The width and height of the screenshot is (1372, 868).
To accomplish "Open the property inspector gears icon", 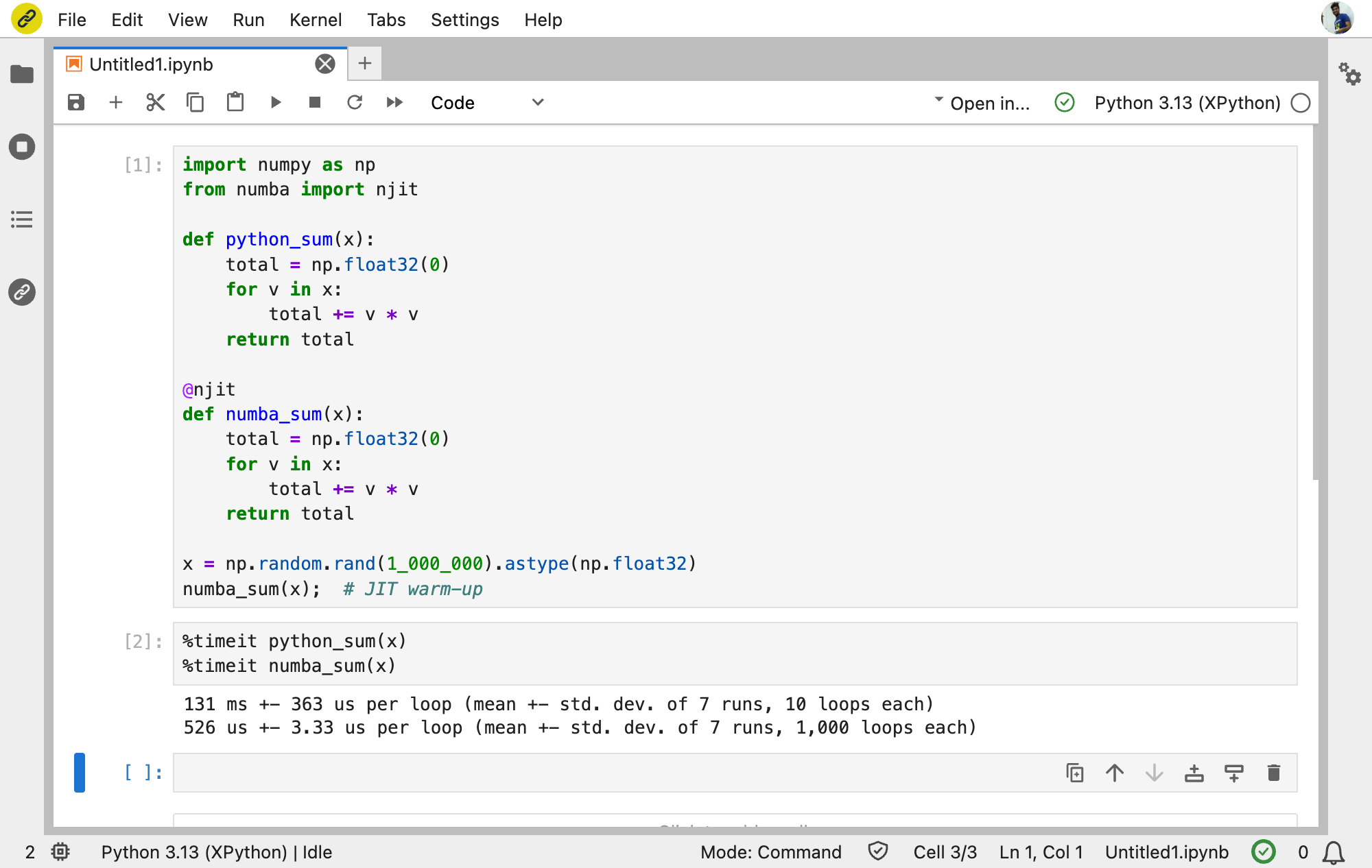I will pos(1350,74).
